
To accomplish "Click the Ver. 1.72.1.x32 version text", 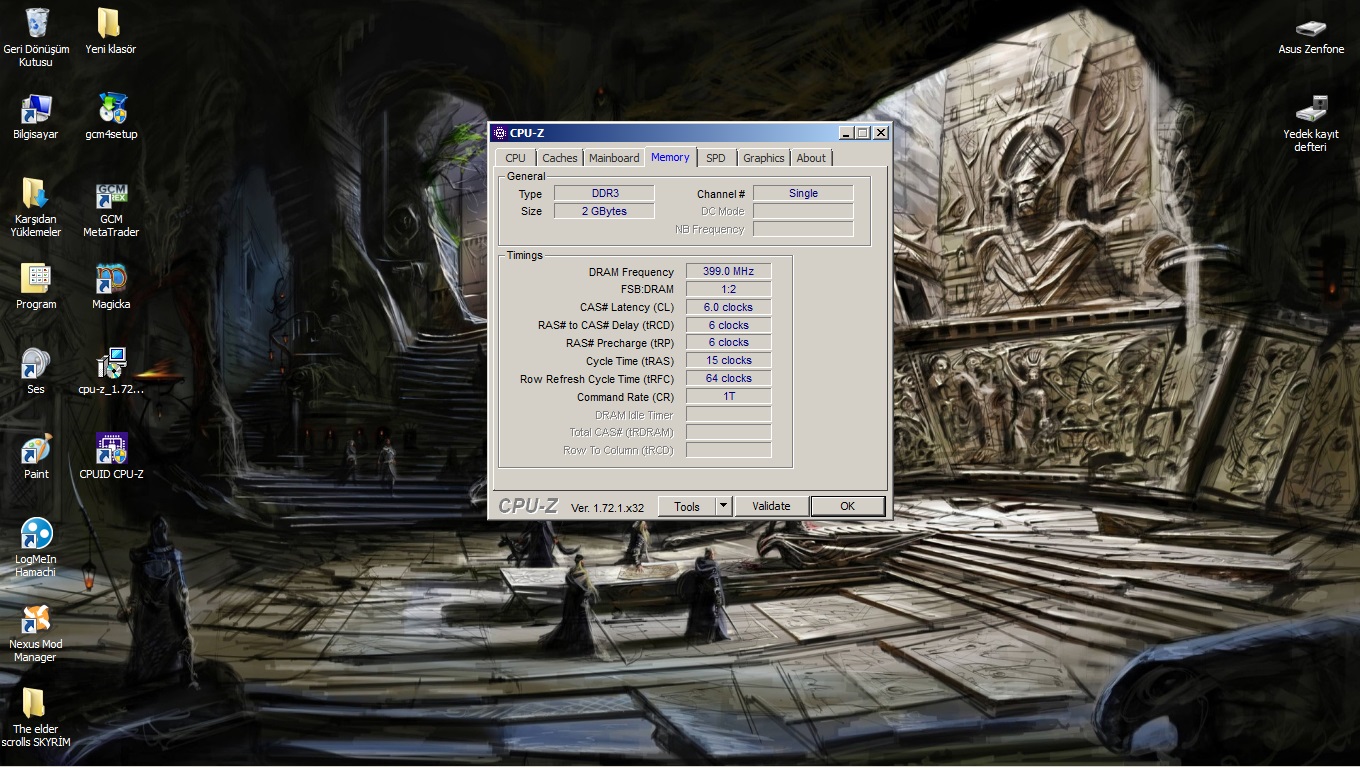I will click(x=607, y=508).
